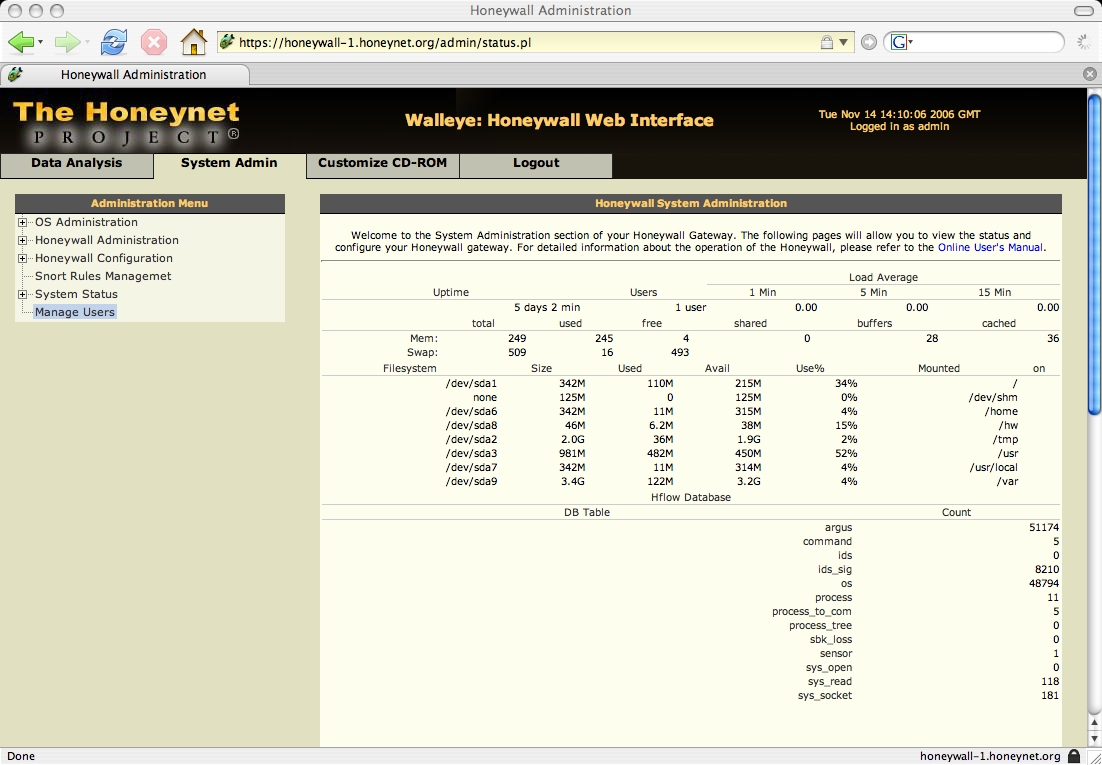This screenshot has width=1102, height=765.
Task: Reload the page with the refresh icon
Action: (x=114, y=42)
